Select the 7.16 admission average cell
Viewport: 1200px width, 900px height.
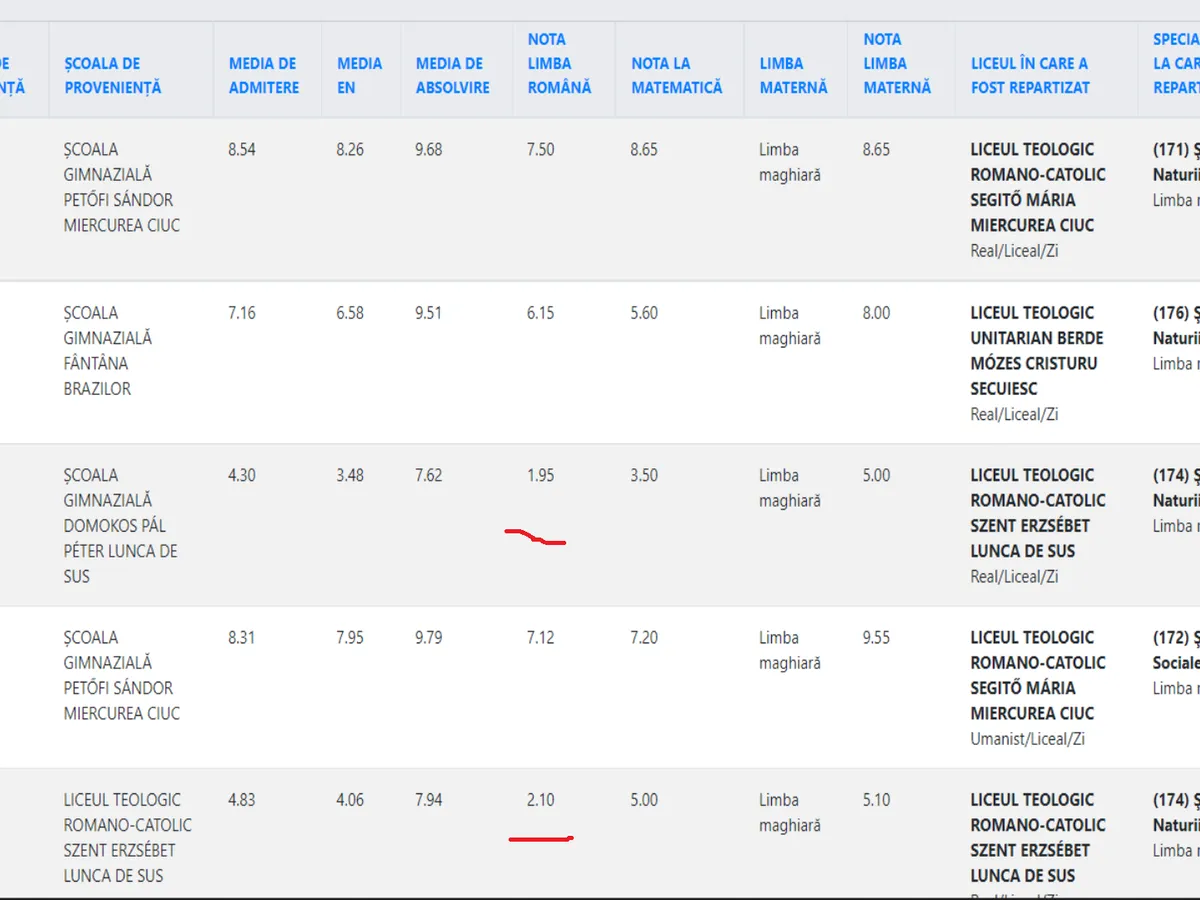tap(242, 313)
